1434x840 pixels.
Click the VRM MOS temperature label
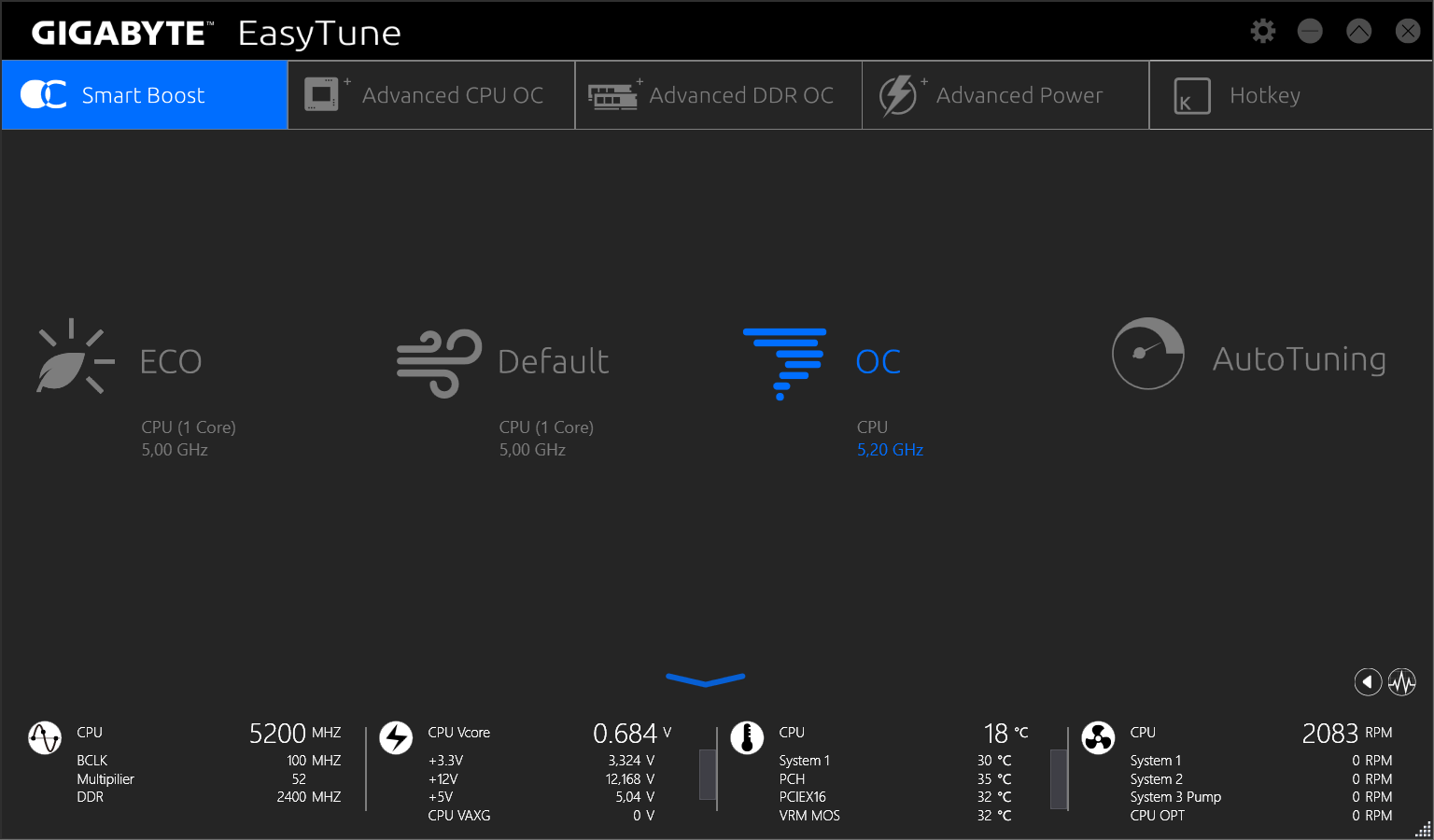809,816
